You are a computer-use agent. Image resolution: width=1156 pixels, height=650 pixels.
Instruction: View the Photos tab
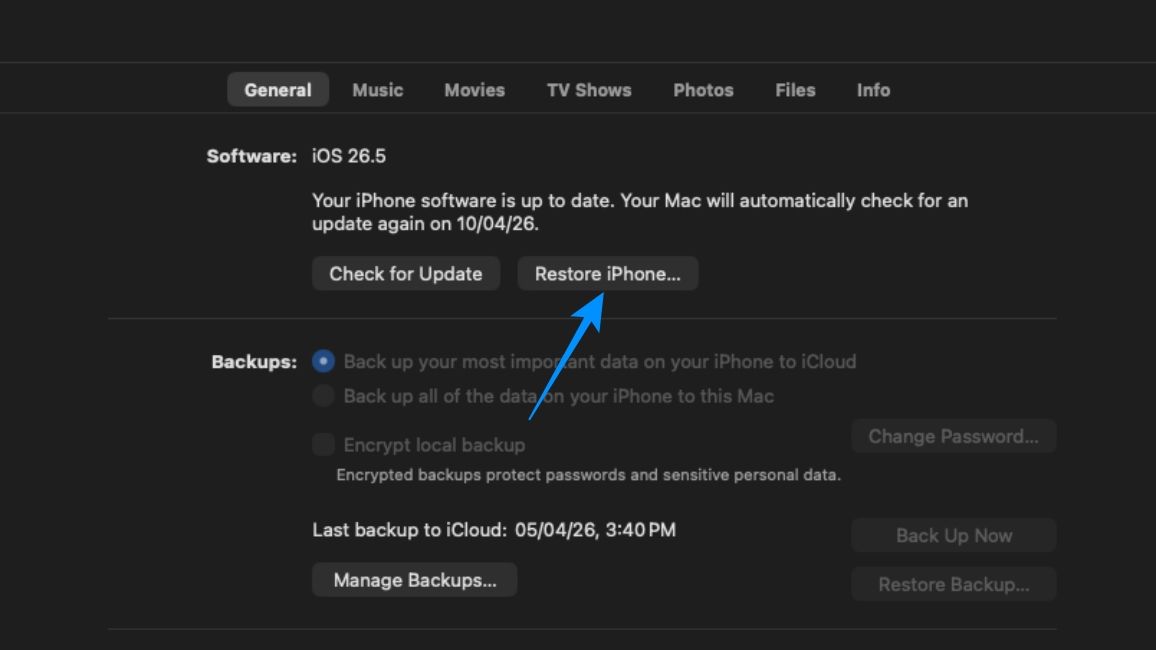[x=703, y=90]
